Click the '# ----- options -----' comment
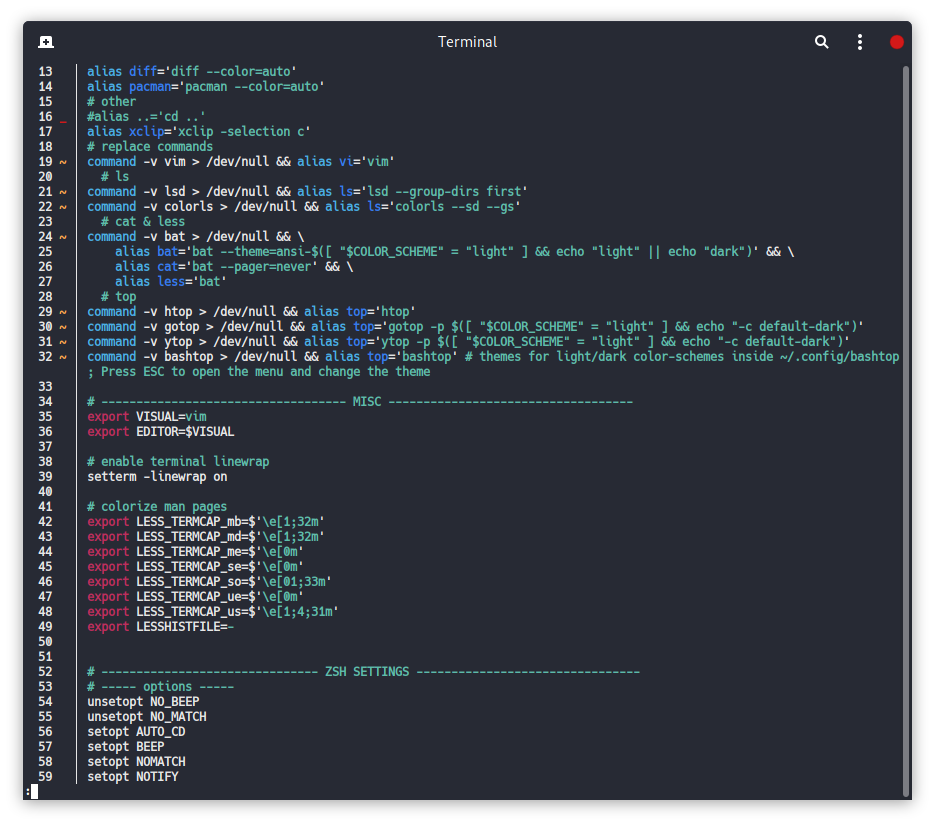Image resolution: width=935 pixels, height=825 pixels. (x=160, y=687)
